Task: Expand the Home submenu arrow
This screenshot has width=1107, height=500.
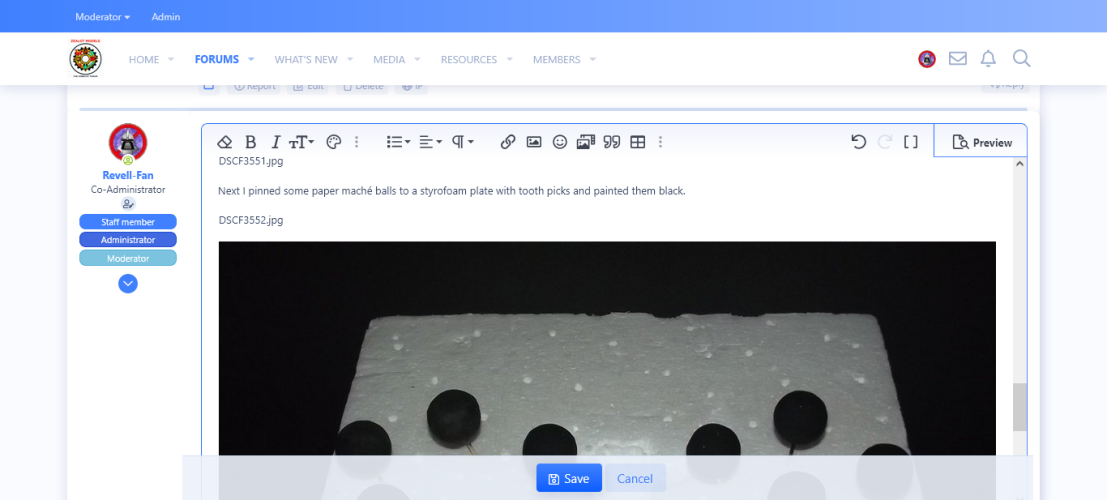Action: [x=171, y=59]
